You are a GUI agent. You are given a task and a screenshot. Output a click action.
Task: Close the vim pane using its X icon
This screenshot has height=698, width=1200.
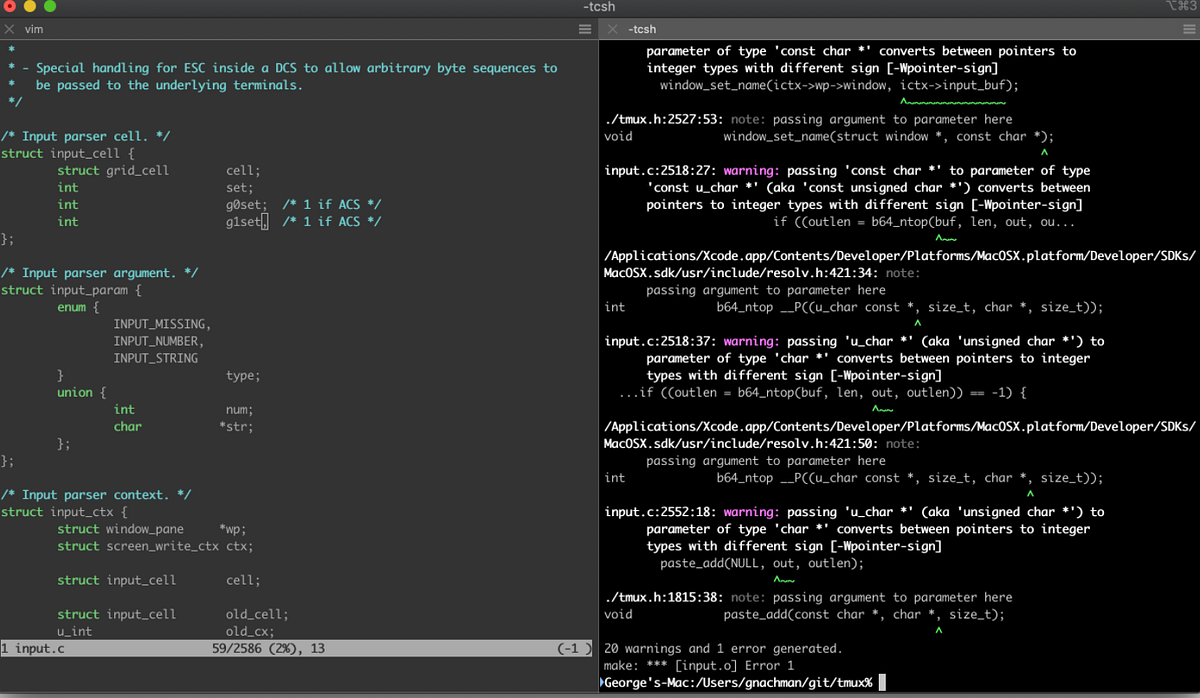10,29
